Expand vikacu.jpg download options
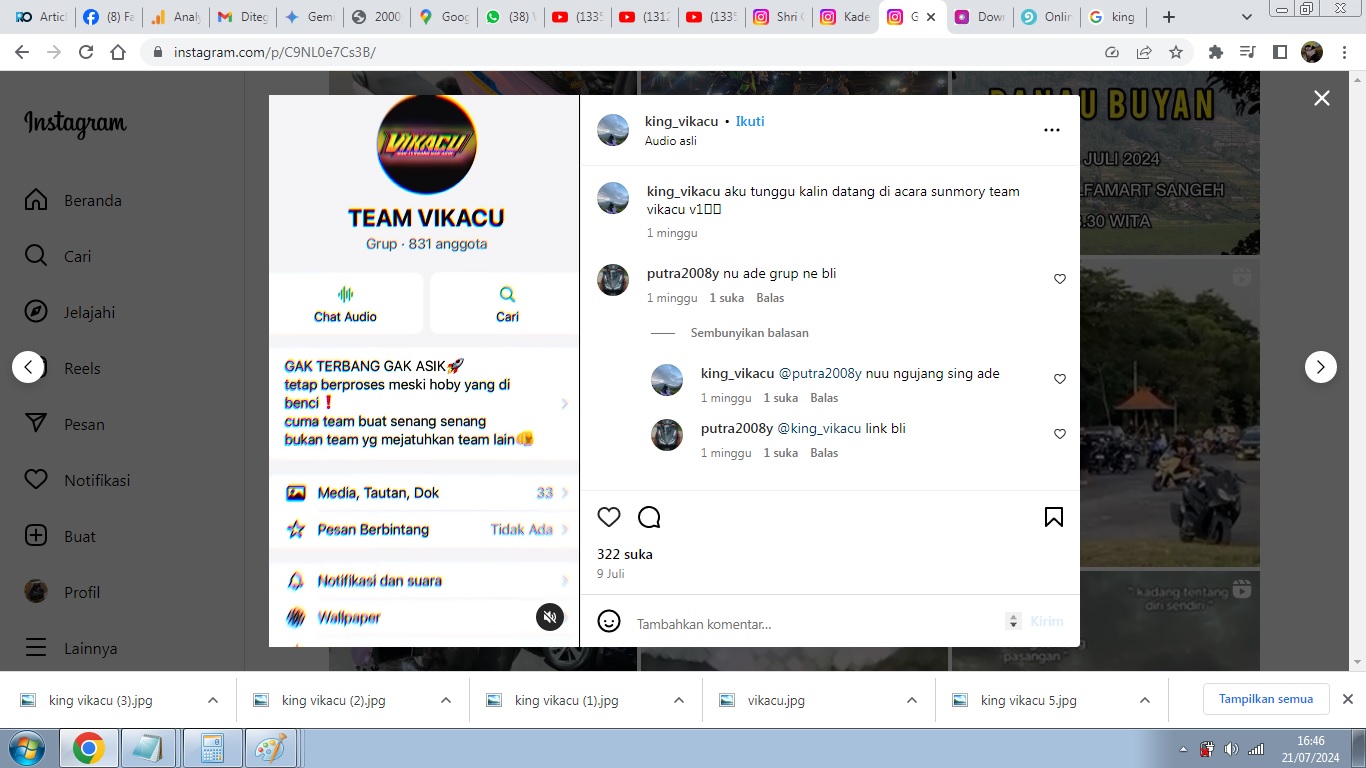Image resolution: width=1366 pixels, height=768 pixels. tap(911, 700)
